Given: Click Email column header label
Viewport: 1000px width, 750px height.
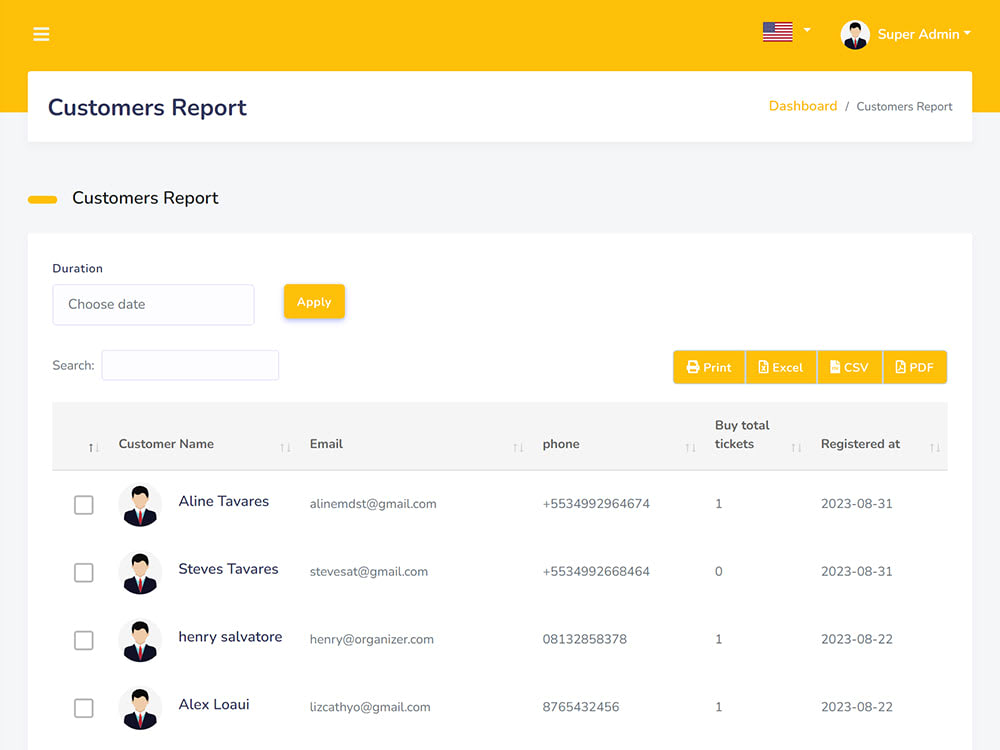Looking at the screenshot, I should tap(327, 444).
